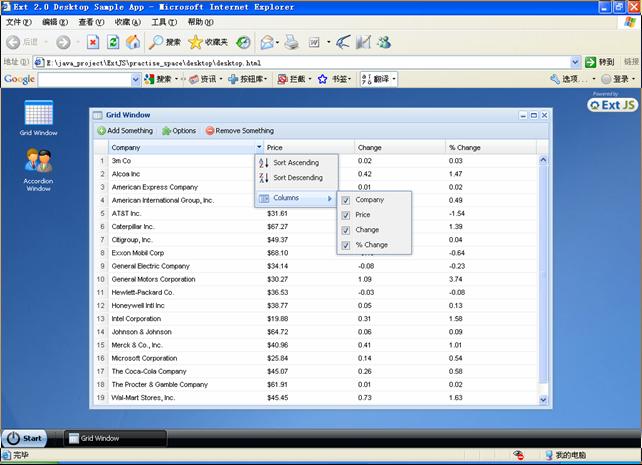
Task: Open the Options toolbar button
Action: (x=179, y=131)
